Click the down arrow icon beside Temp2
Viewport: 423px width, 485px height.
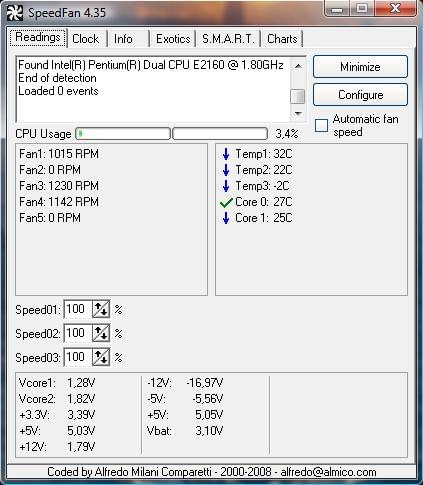(226, 170)
